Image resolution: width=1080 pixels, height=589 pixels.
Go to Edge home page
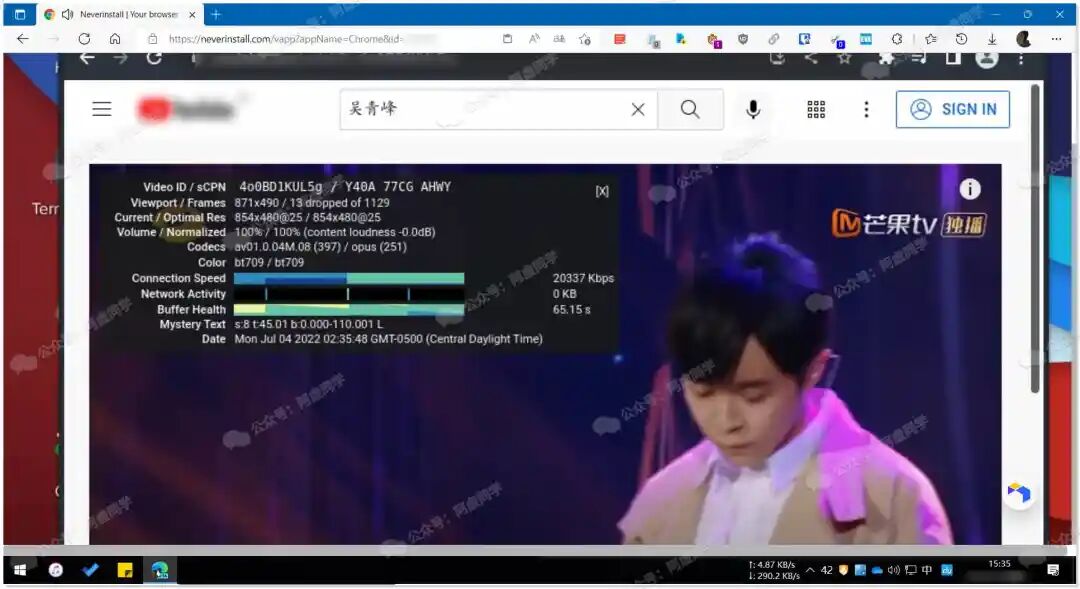click(x=115, y=39)
